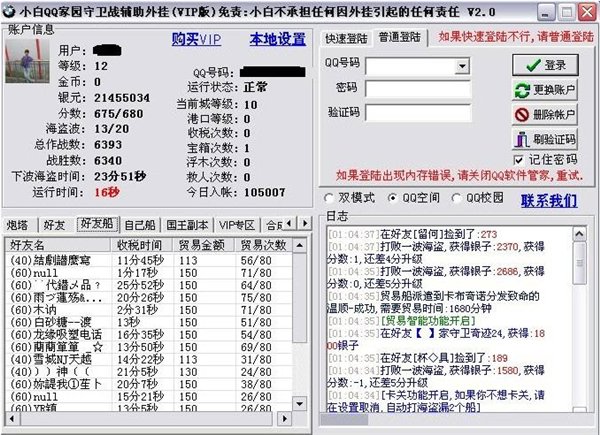Select friend row (60)妳諟我①荎卜
The image size is (600, 435).
149,384
